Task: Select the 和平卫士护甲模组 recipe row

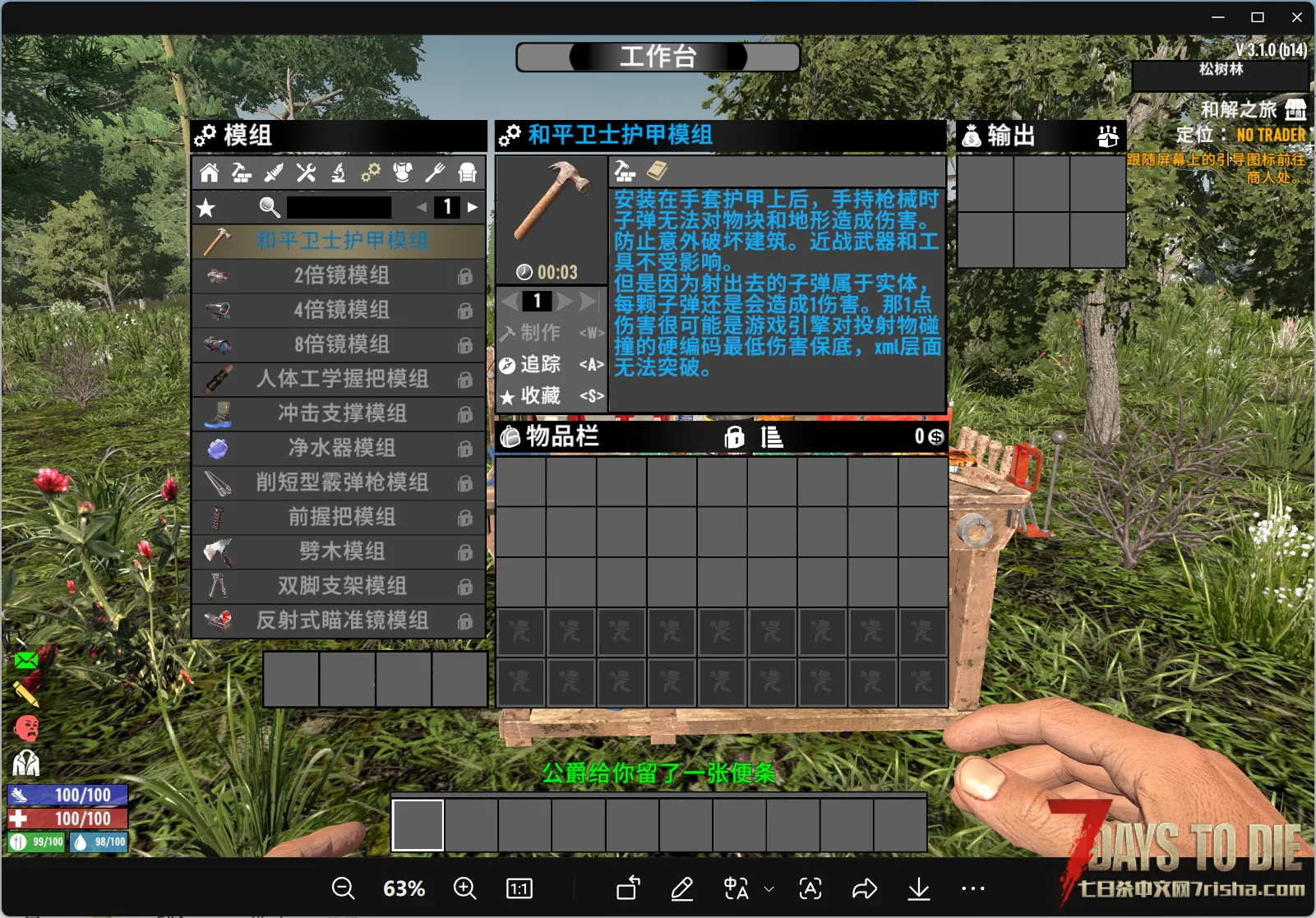Action: click(x=339, y=241)
